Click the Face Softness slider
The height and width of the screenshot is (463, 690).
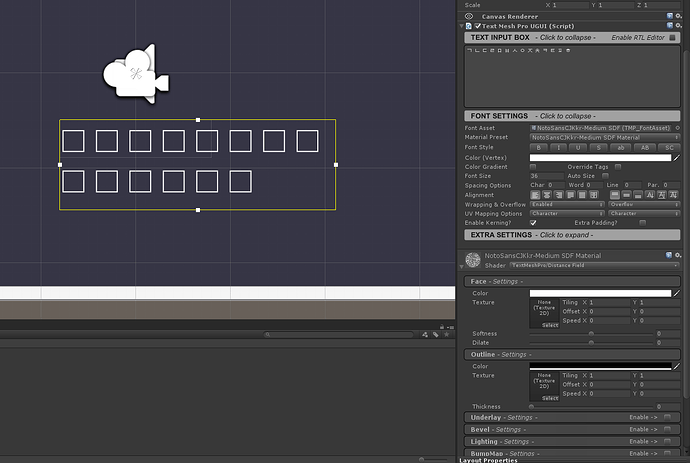click(590, 333)
